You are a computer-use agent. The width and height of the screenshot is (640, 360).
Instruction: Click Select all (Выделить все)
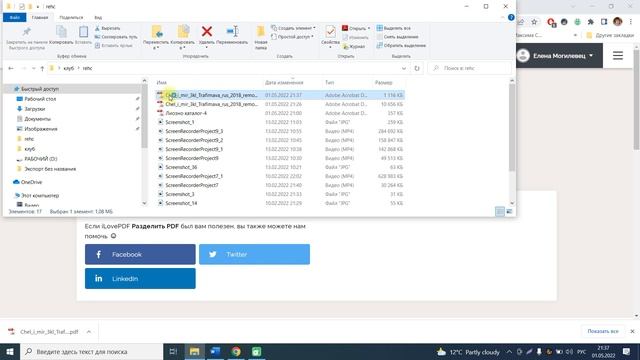(393, 28)
